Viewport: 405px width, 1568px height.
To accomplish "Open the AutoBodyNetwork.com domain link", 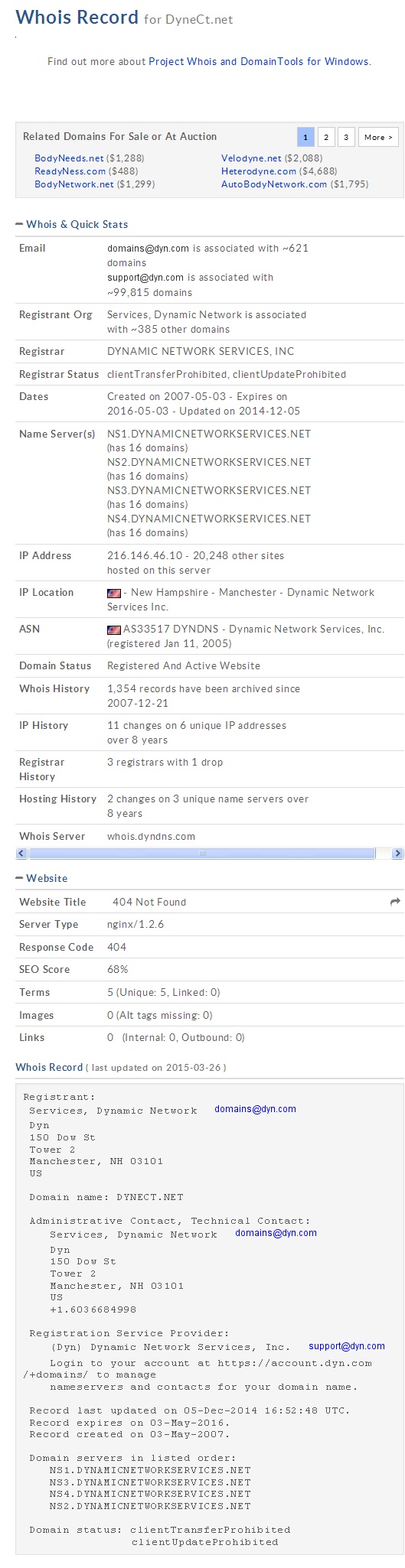I will [274, 184].
